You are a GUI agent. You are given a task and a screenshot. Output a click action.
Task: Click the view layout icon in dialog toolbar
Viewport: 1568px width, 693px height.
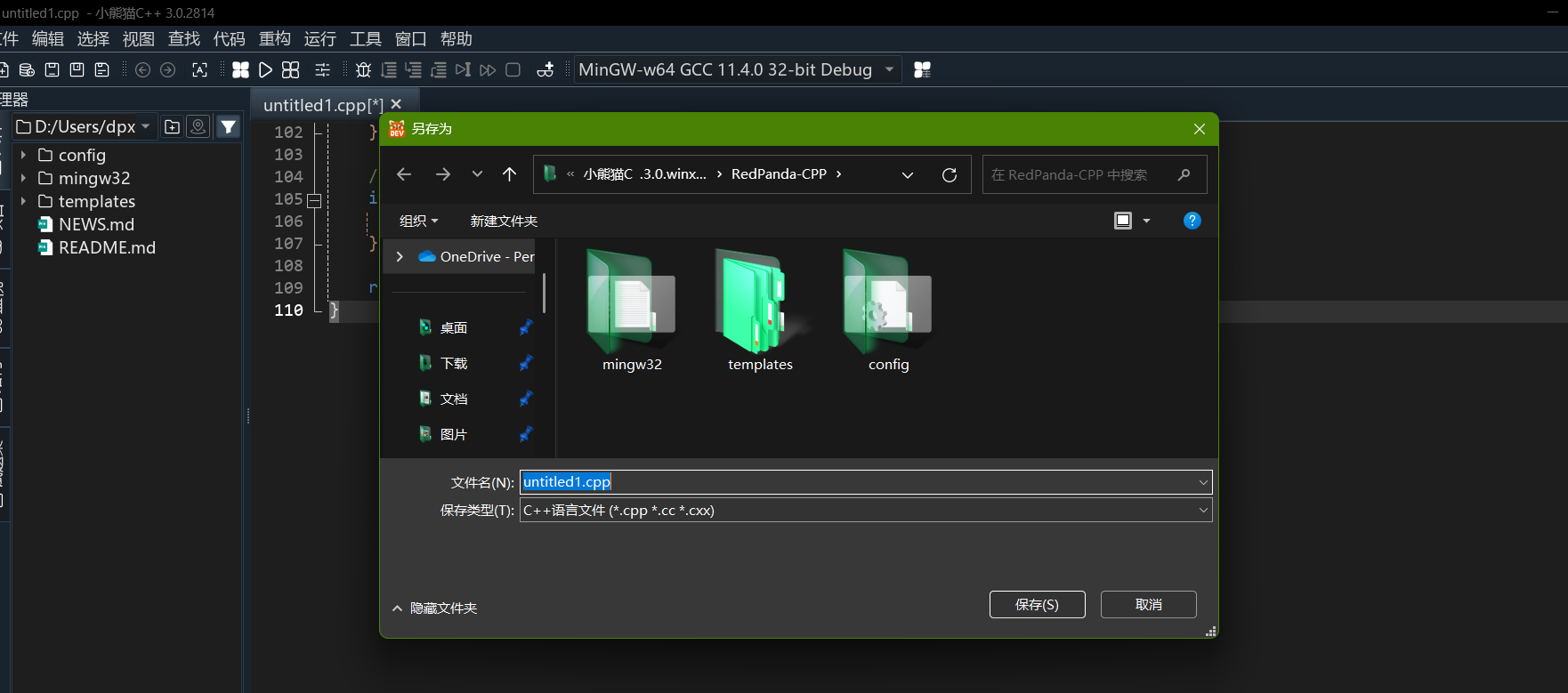(1123, 221)
